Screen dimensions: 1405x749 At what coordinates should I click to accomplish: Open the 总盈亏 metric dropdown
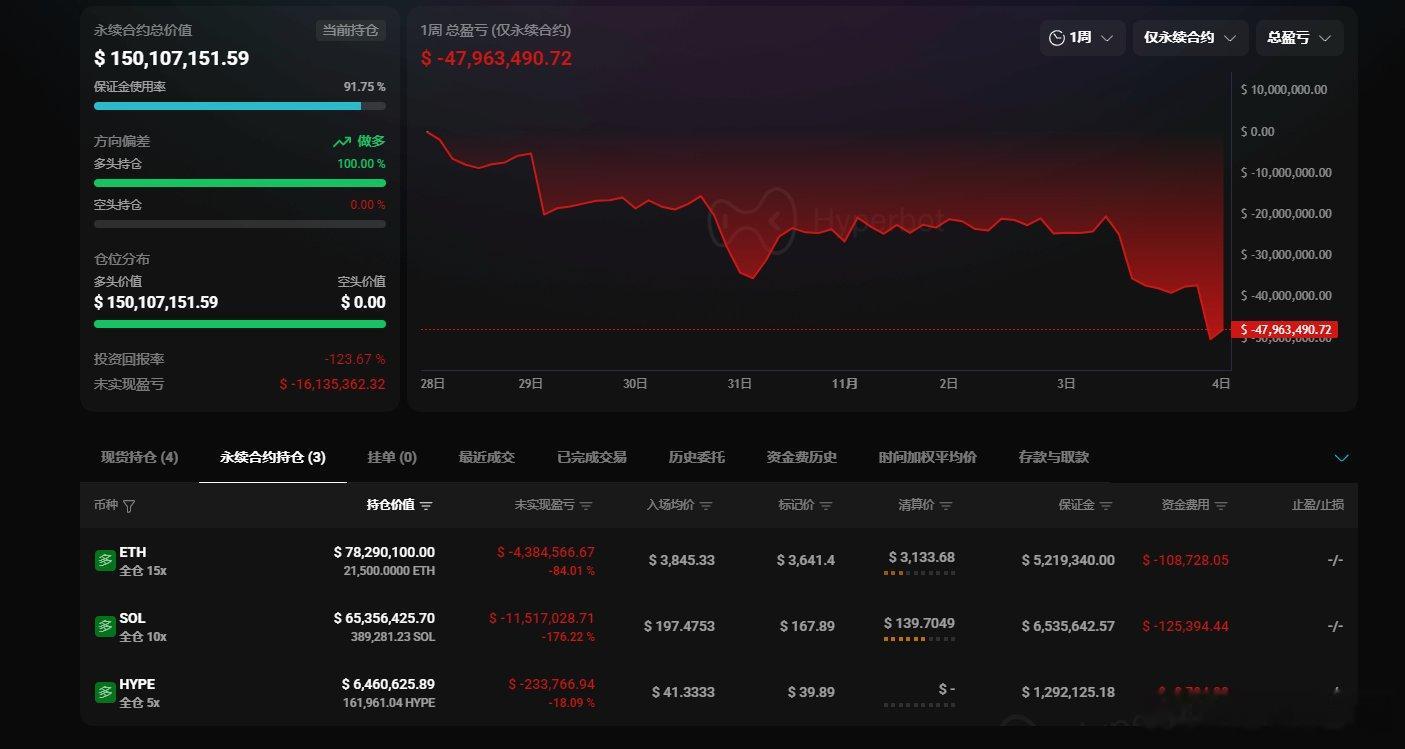click(x=1299, y=38)
